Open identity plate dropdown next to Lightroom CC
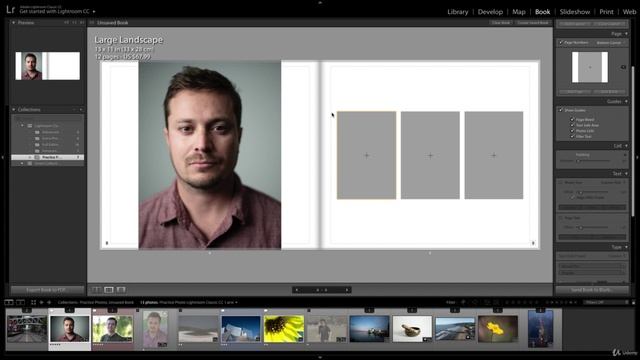 pyautogui.click(x=94, y=12)
